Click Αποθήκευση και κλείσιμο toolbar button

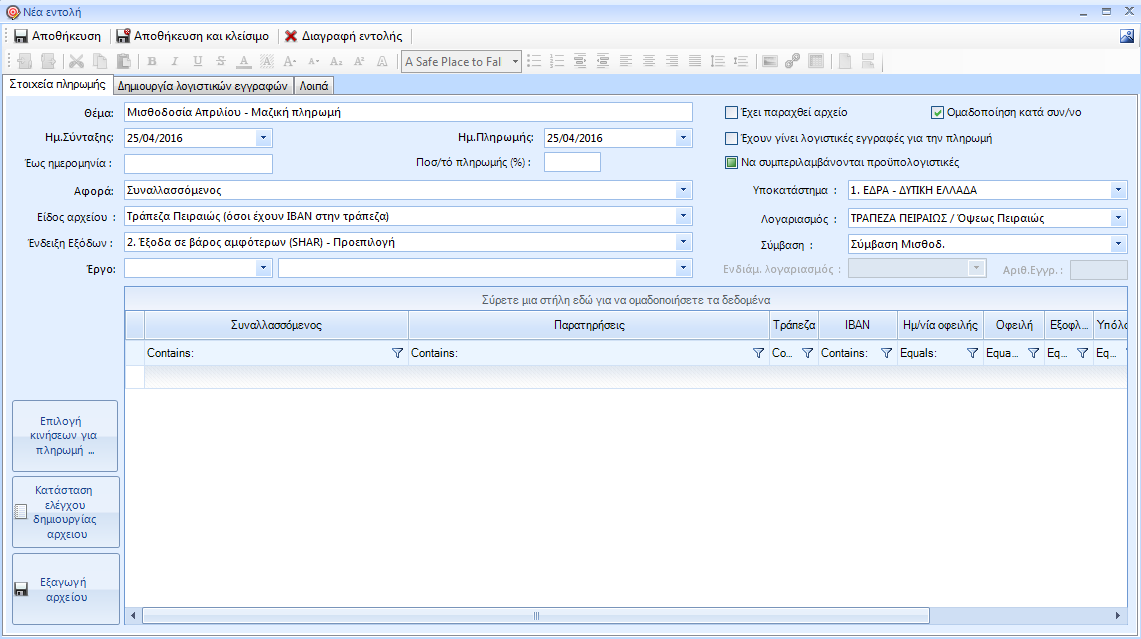pyautogui.click(x=192, y=36)
